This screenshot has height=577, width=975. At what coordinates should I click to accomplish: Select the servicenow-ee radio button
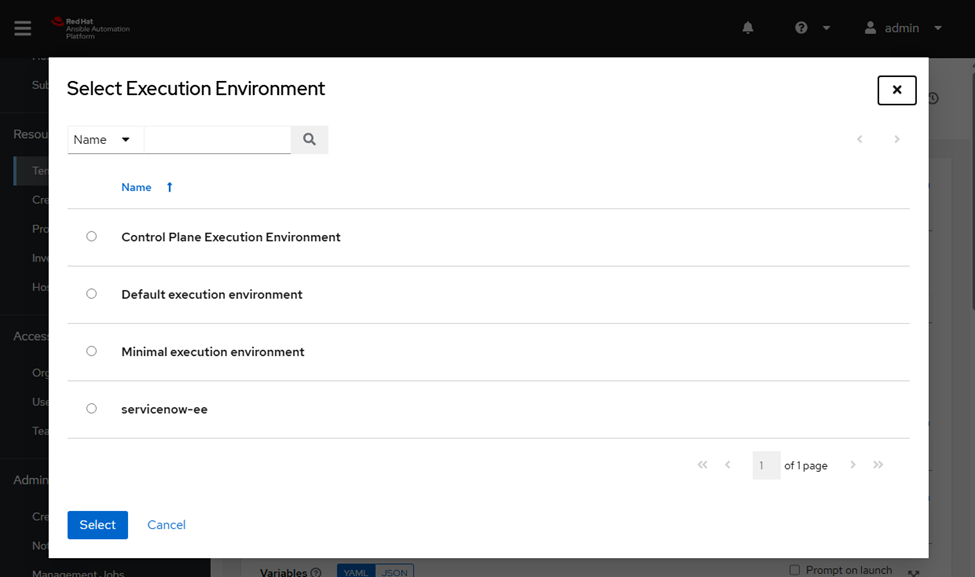point(91,408)
